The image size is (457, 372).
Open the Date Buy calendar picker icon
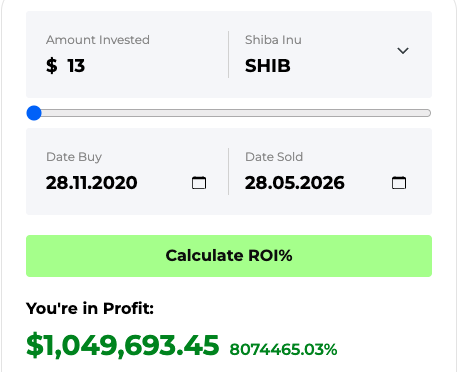[199, 183]
